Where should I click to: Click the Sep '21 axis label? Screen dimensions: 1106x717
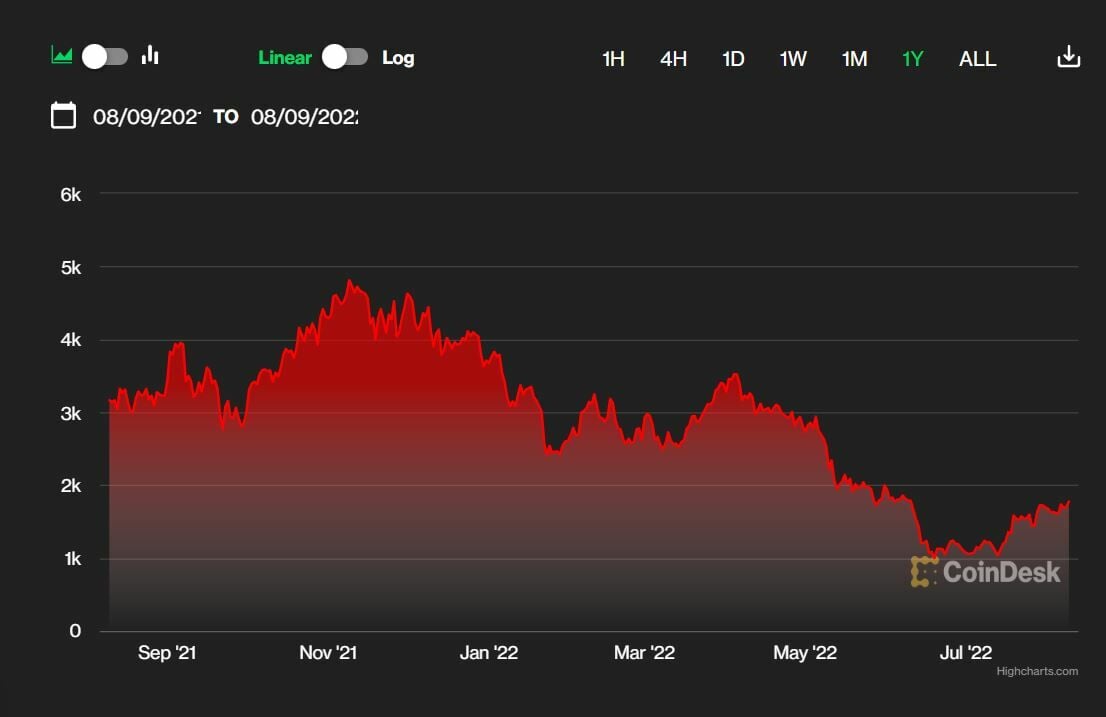[x=167, y=653]
